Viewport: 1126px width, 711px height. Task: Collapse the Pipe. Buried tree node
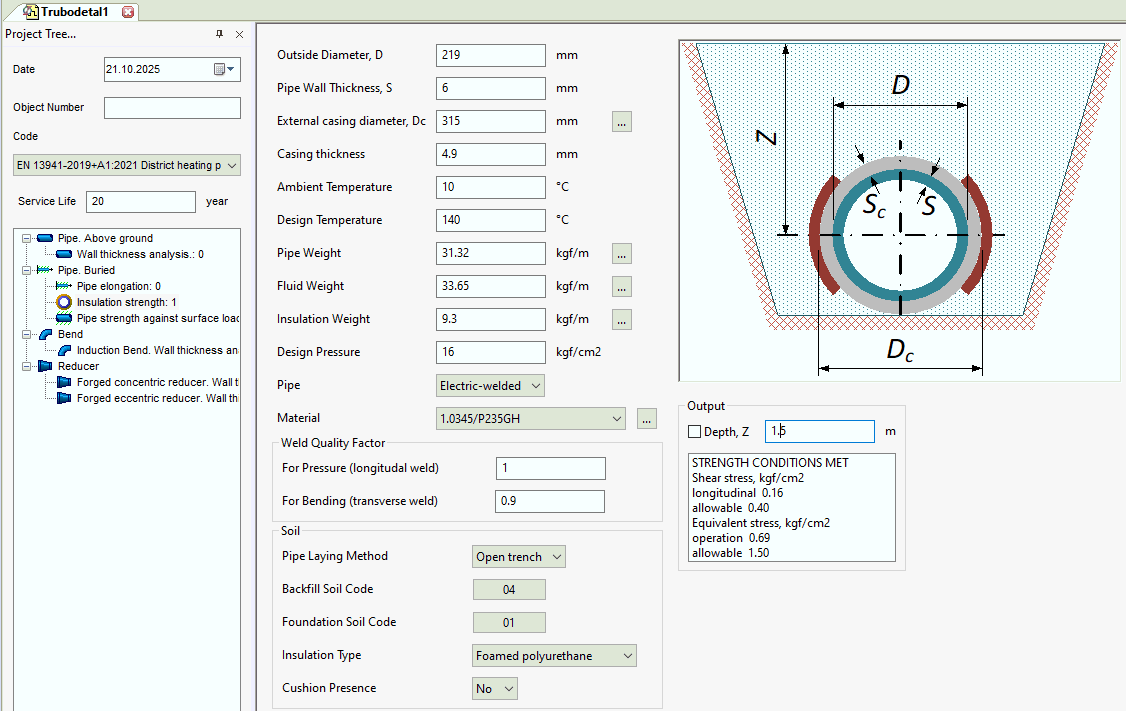point(26,270)
